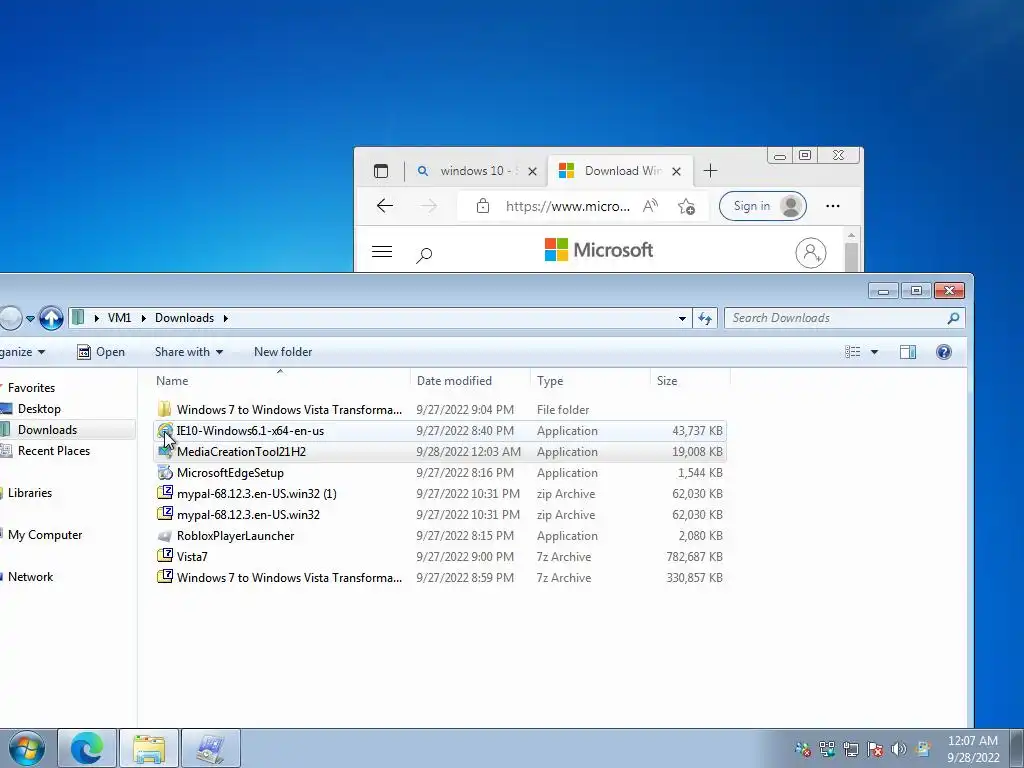This screenshot has height=768, width=1024.
Task: Open the Organize menu
Action: coord(23,352)
